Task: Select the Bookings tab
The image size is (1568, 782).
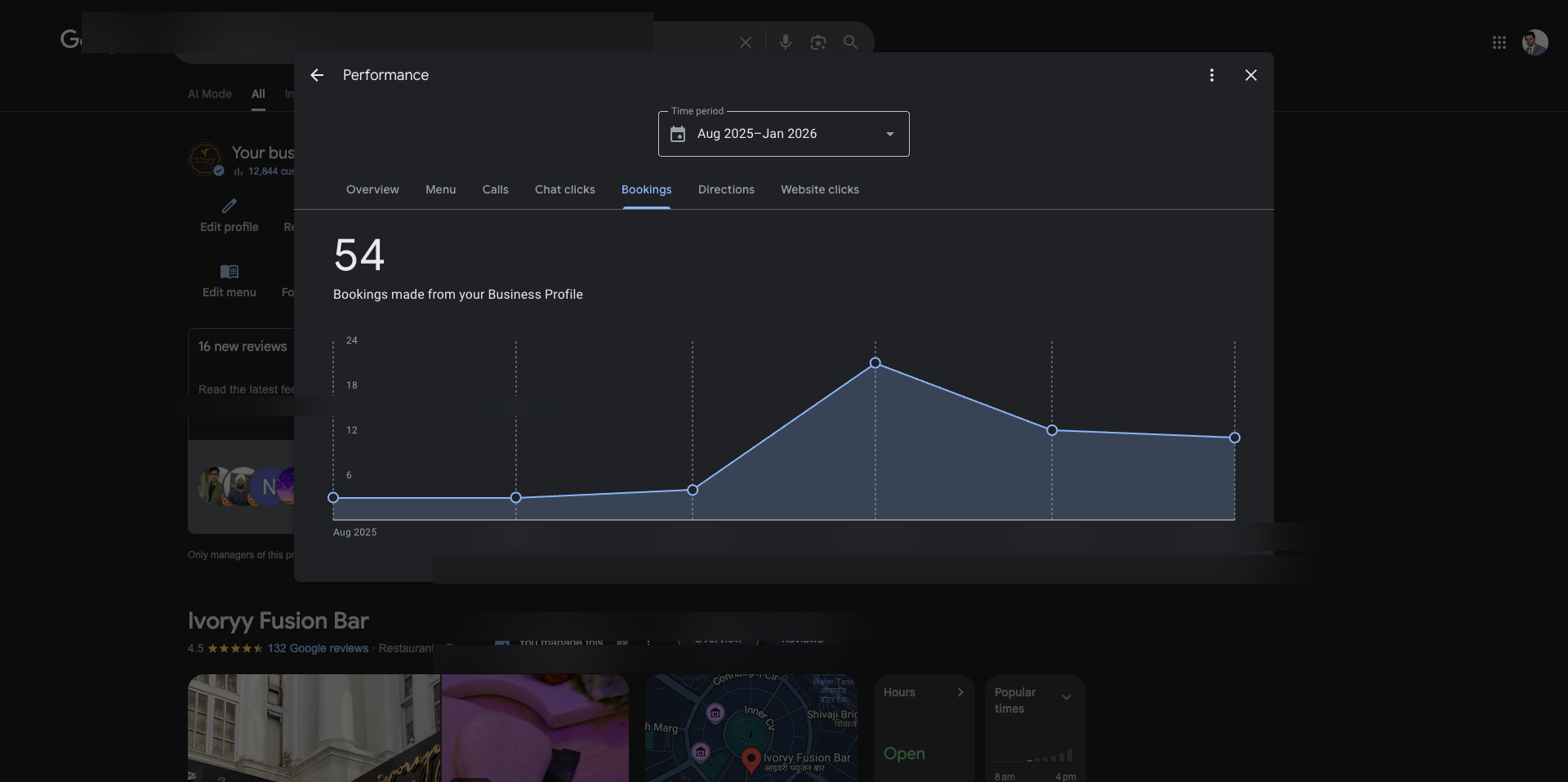Action: tap(647, 189)
